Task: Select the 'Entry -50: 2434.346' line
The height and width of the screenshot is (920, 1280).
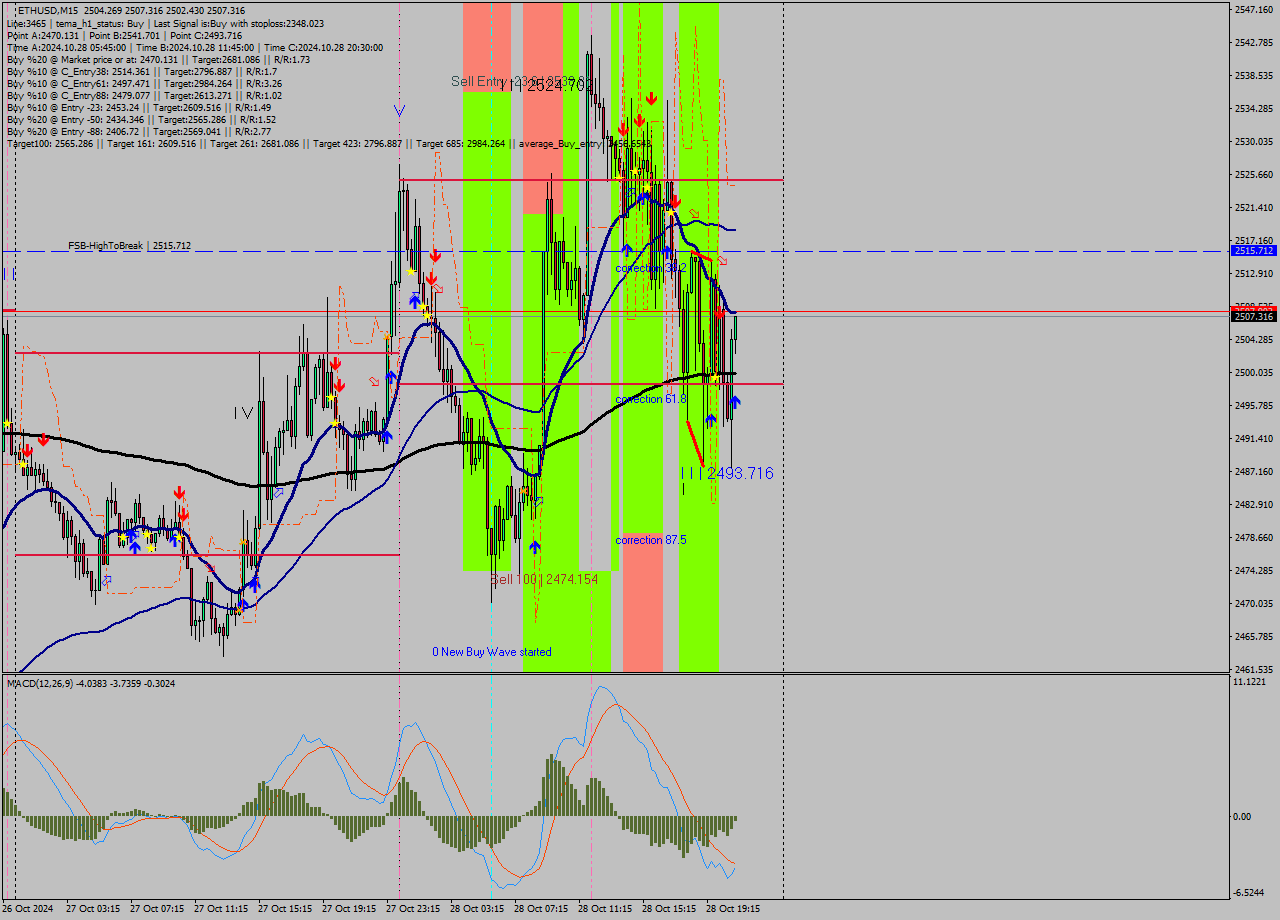Action: click(142, 119)
